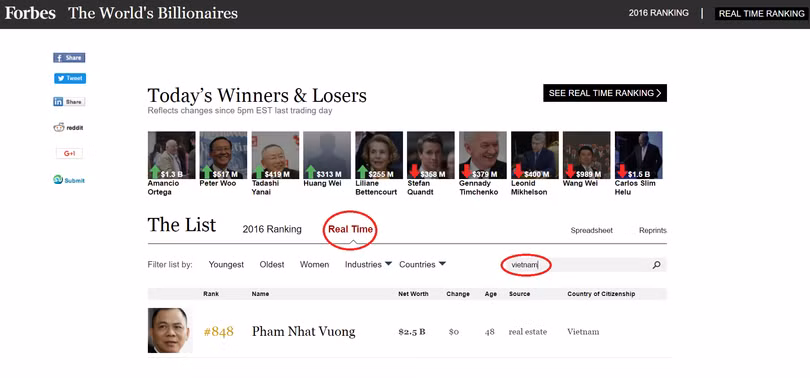Viewport: 810px width, 378px height.
Task: Expand the Industries filter dropdown
Action: 368,264
